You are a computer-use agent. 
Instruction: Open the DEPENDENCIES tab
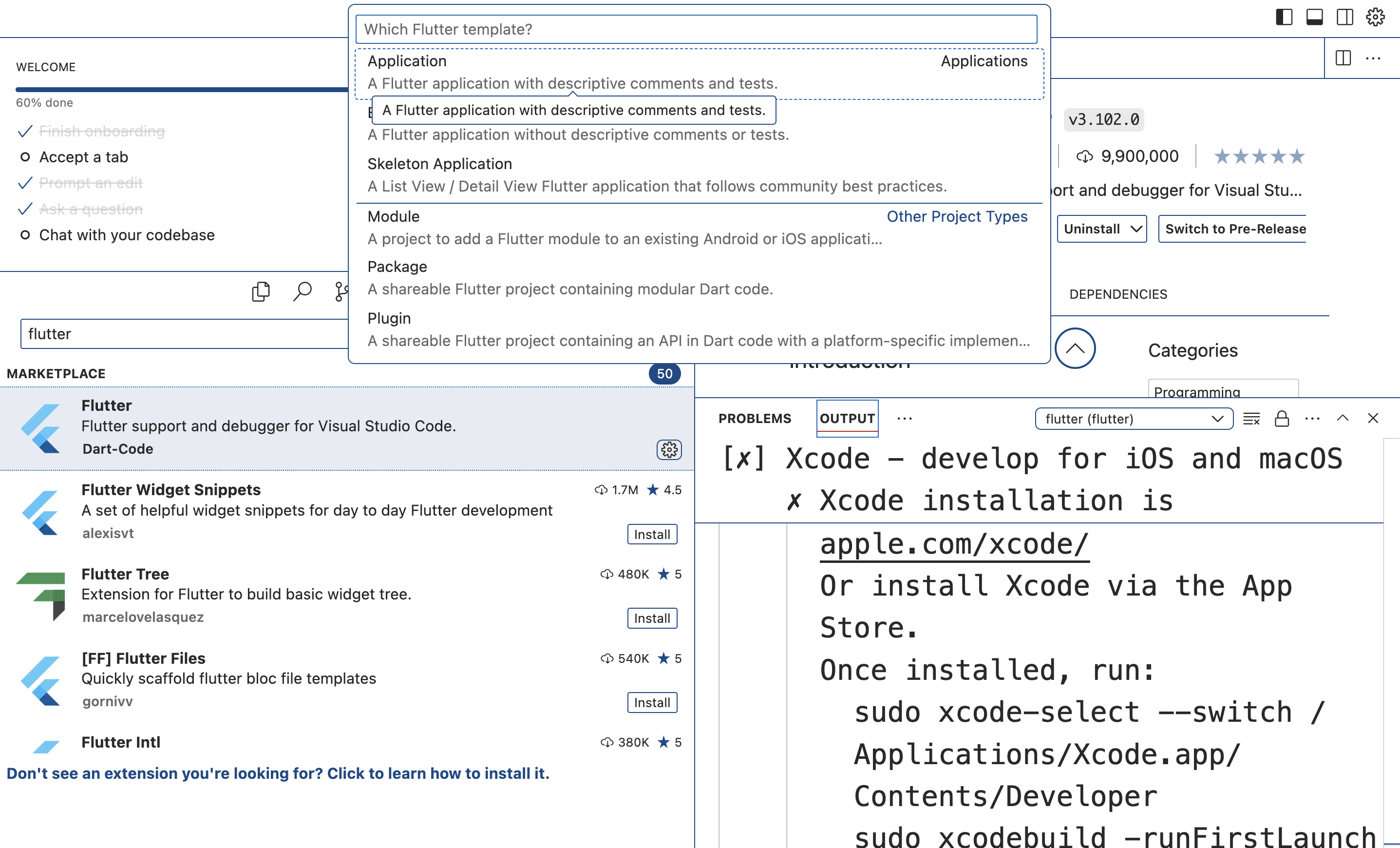(x=1118, y=294)
